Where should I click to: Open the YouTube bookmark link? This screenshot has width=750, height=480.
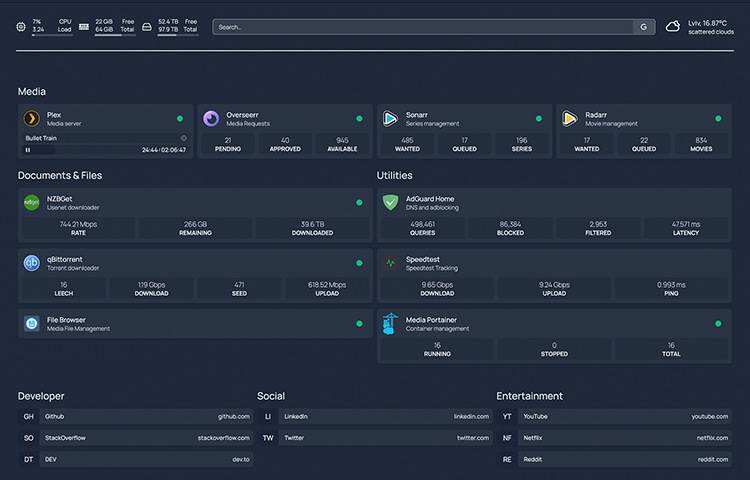(614, 416)
